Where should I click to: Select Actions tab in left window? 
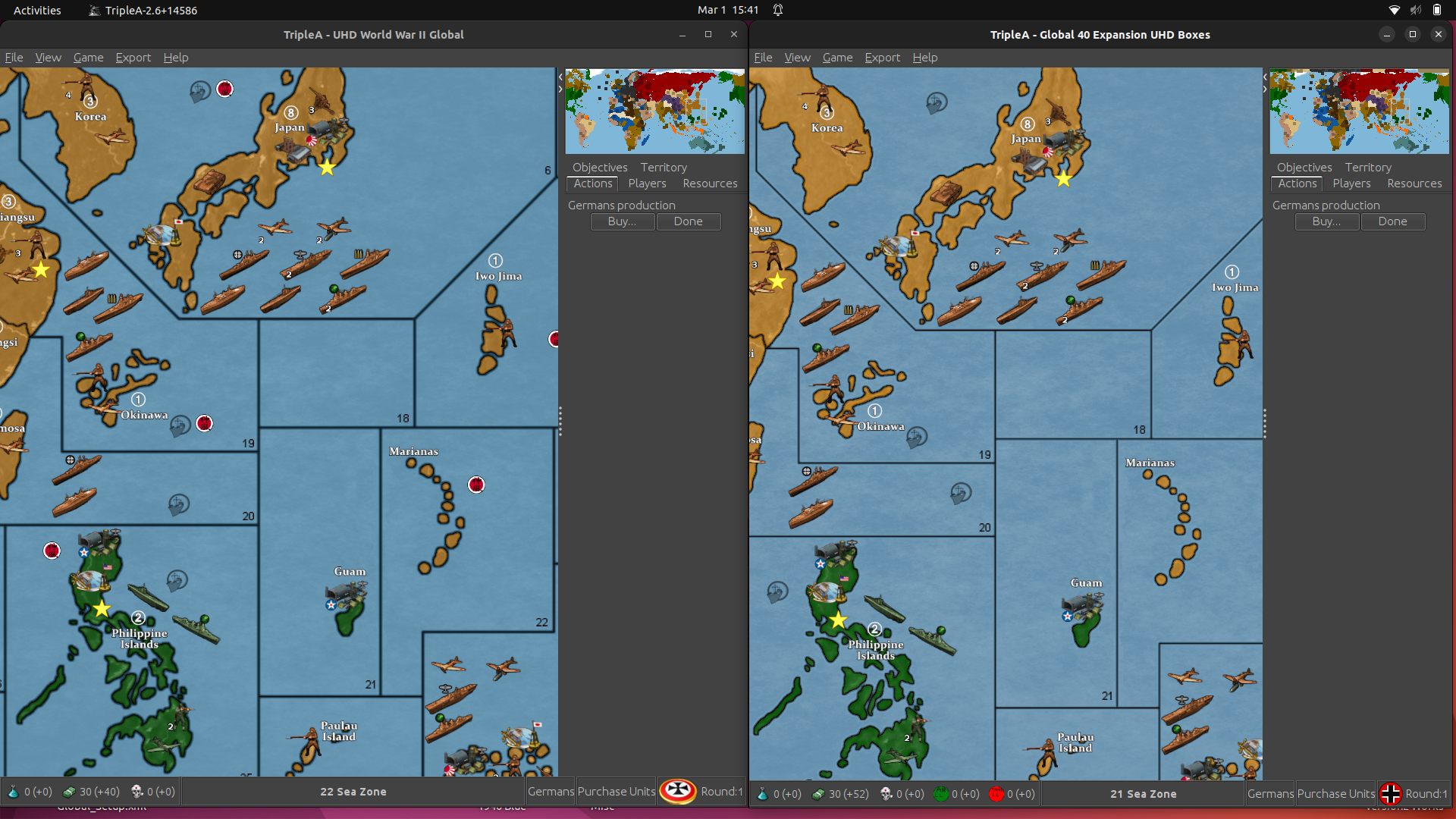pos(592,184)
